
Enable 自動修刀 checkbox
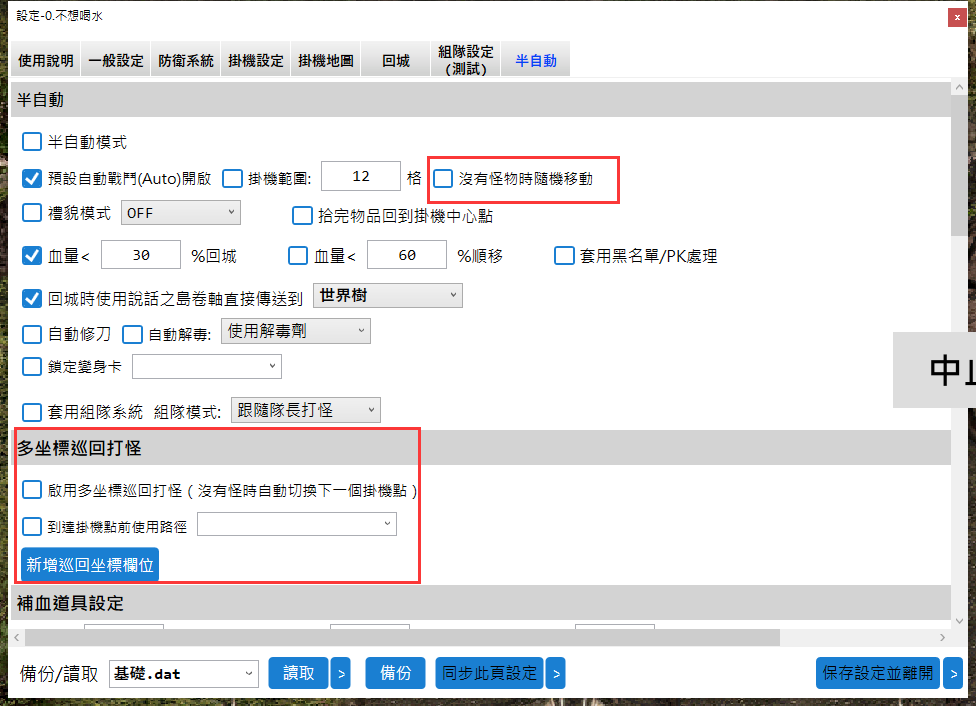(x=32, y=334)
